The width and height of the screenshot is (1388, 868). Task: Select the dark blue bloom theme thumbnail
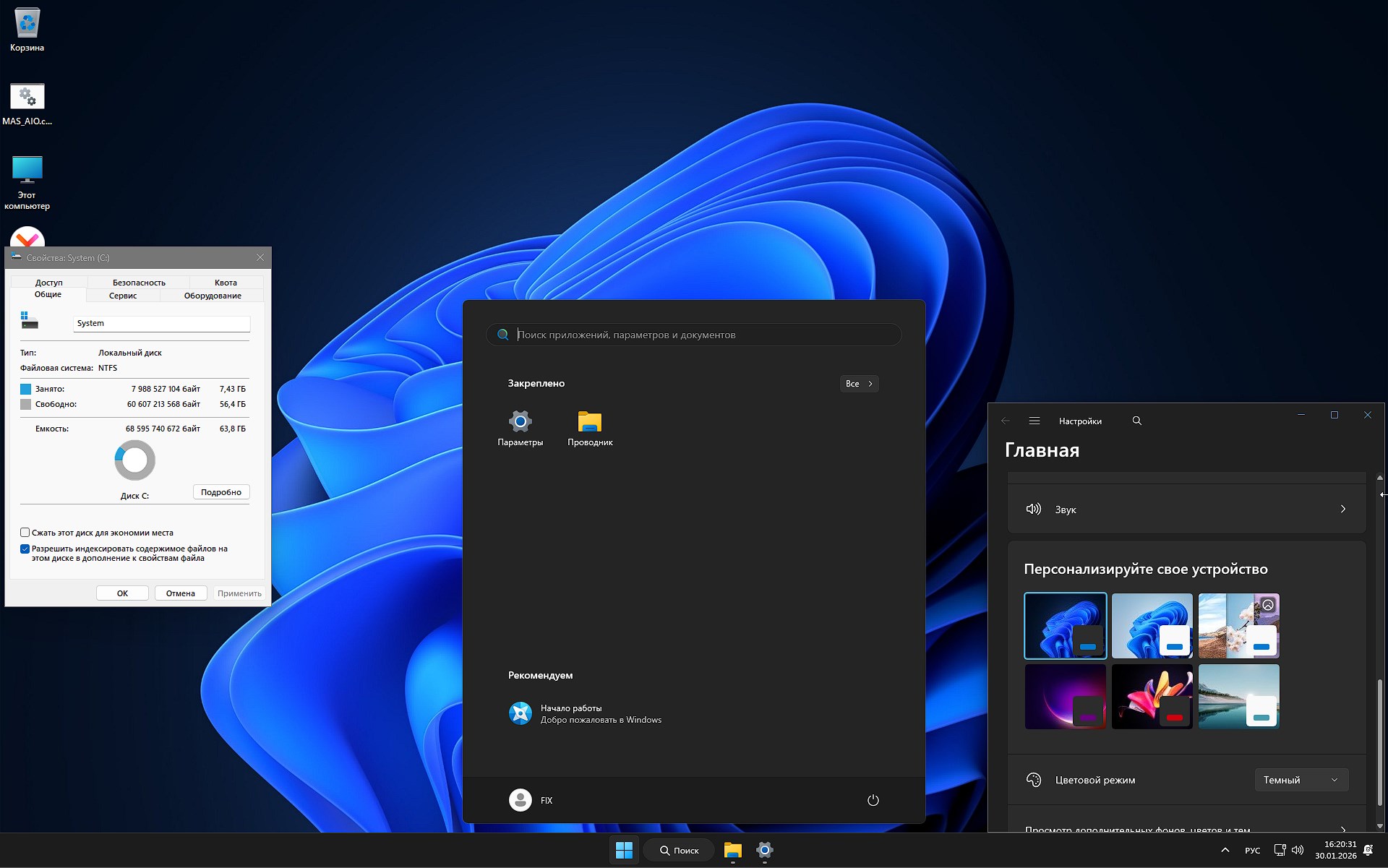[x=1066, y=626]
